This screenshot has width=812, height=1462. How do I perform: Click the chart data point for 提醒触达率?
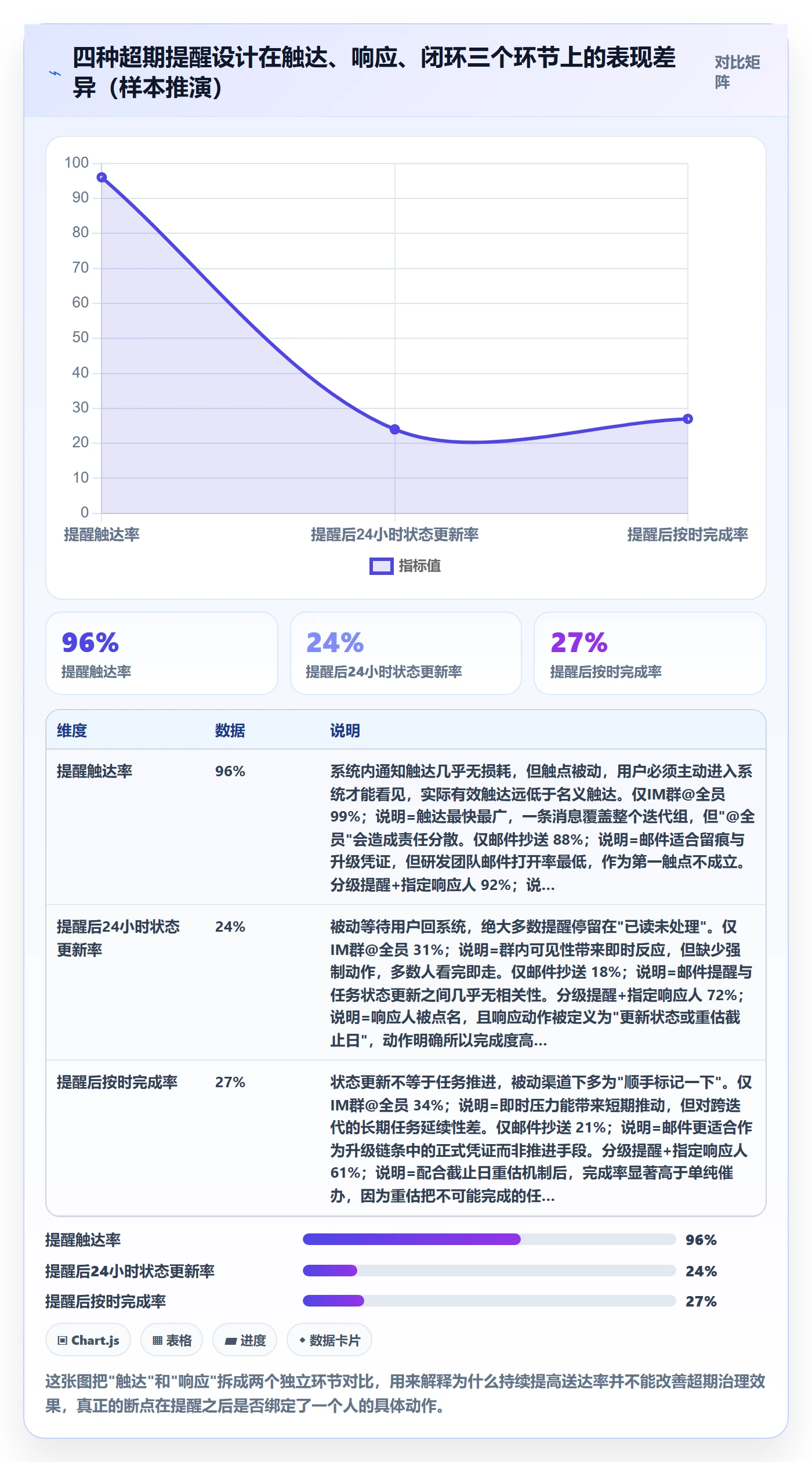(x=101, y=178)
